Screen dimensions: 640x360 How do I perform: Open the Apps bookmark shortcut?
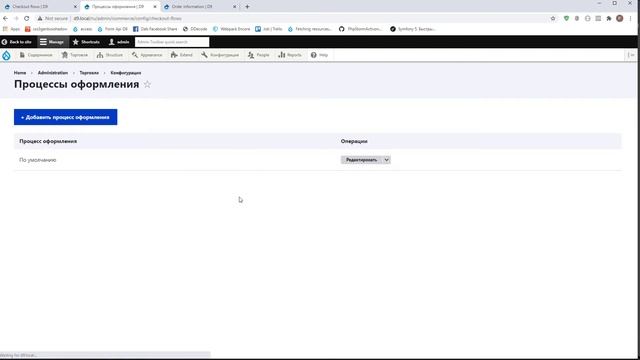tap(11, 29)
